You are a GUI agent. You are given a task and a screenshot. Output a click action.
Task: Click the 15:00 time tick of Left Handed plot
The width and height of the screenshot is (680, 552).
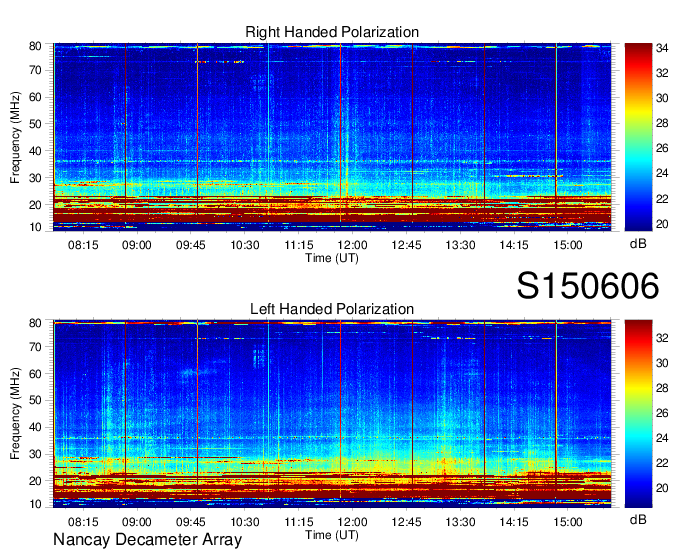[x=568, y=522]
